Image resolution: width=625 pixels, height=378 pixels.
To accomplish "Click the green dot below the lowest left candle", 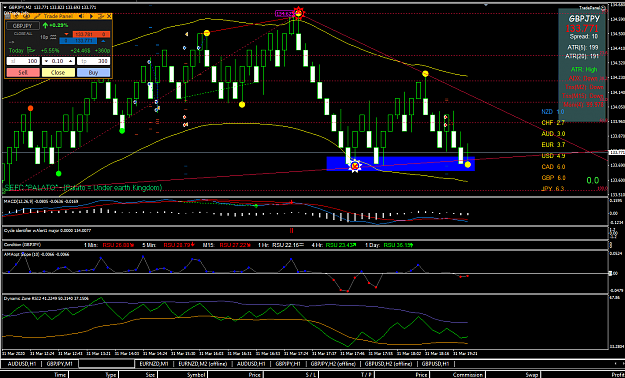I will coord(59,173).
